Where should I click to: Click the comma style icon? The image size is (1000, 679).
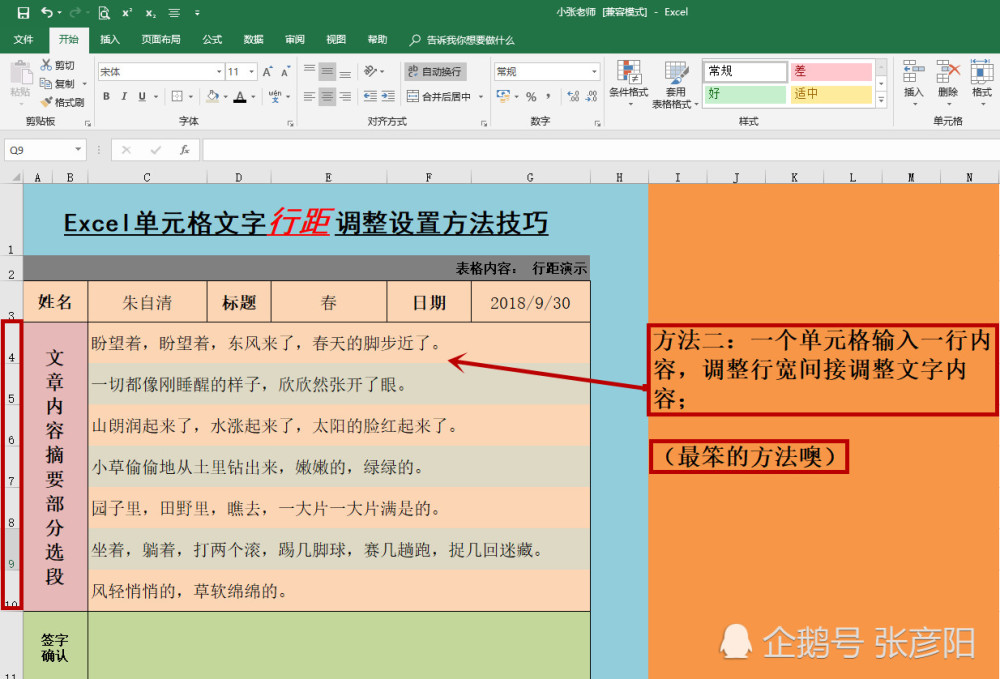[x=548, y=96]
